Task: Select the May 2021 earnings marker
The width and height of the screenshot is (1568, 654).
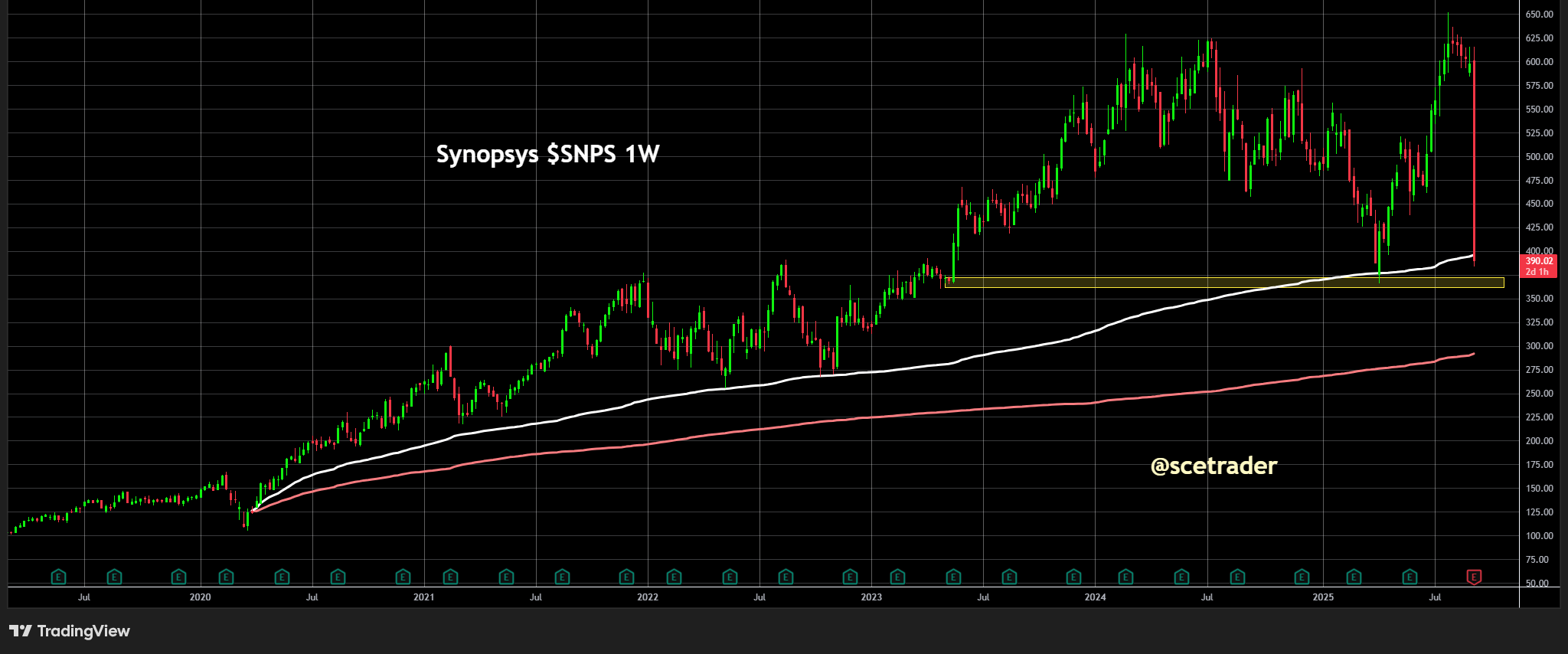Action: coord(506,577)
